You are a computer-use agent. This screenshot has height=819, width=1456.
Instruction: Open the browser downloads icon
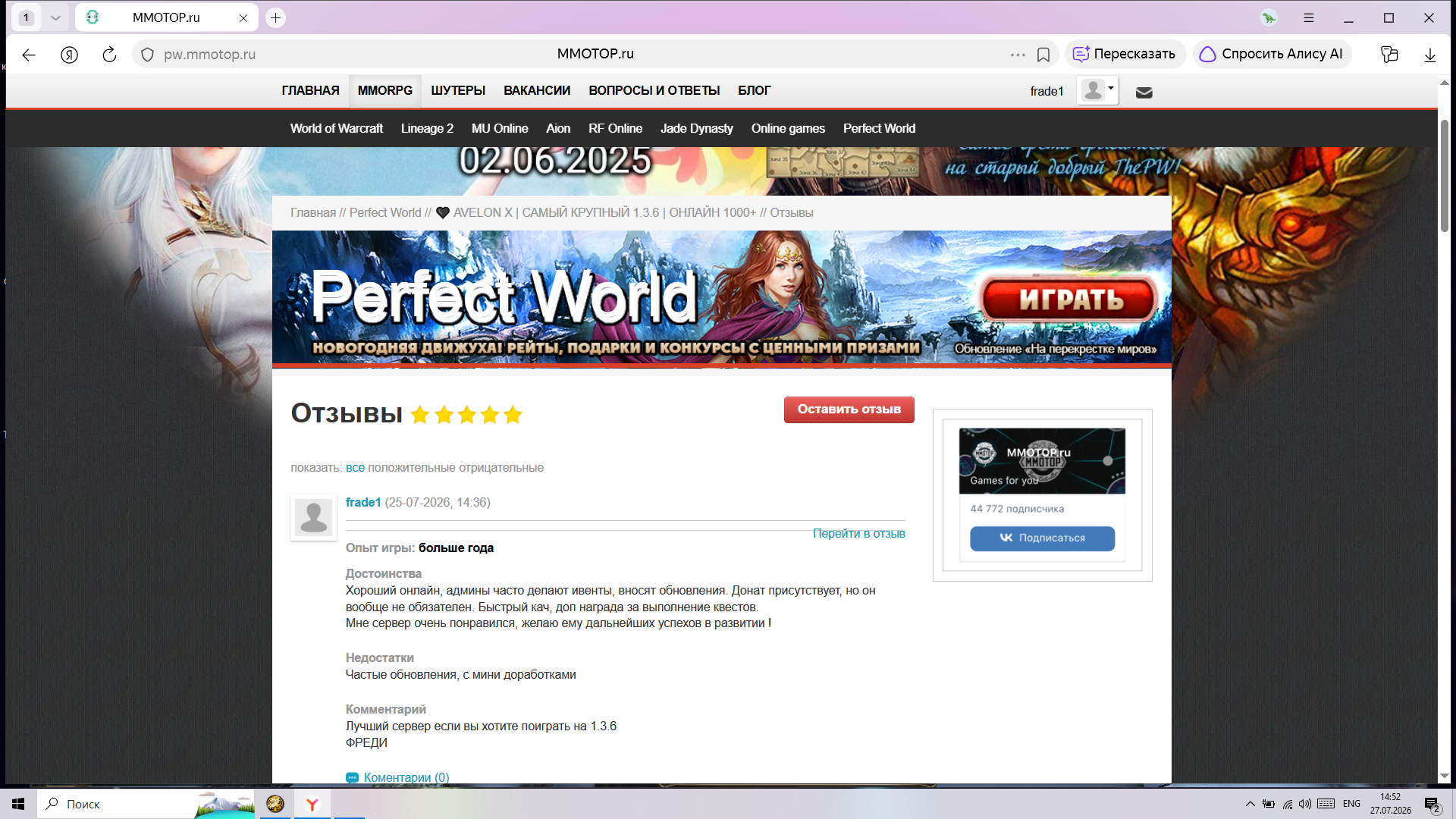1430,55
